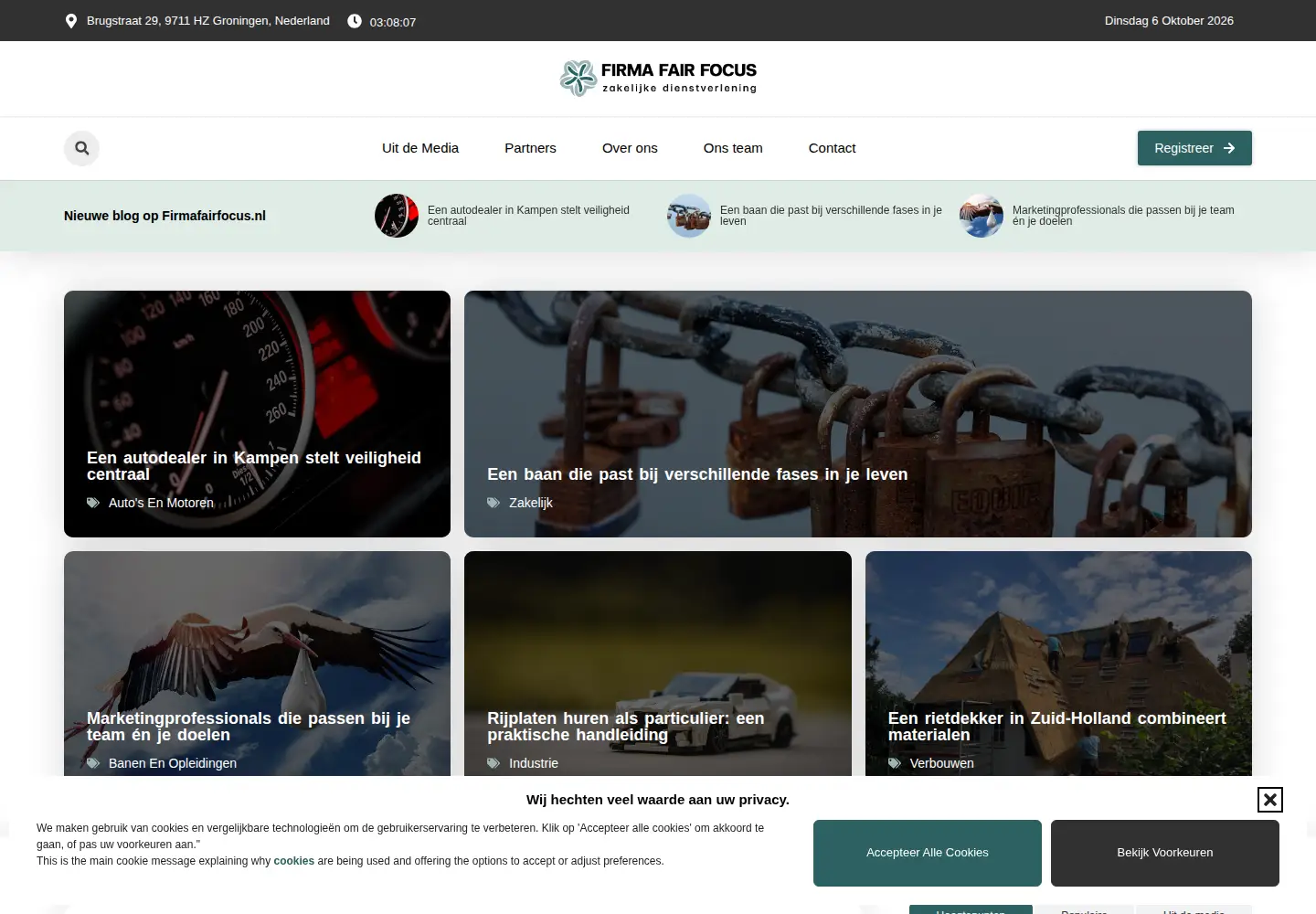
Task: Click the clock icon beside the time
Action: click(x=355, y=21)
